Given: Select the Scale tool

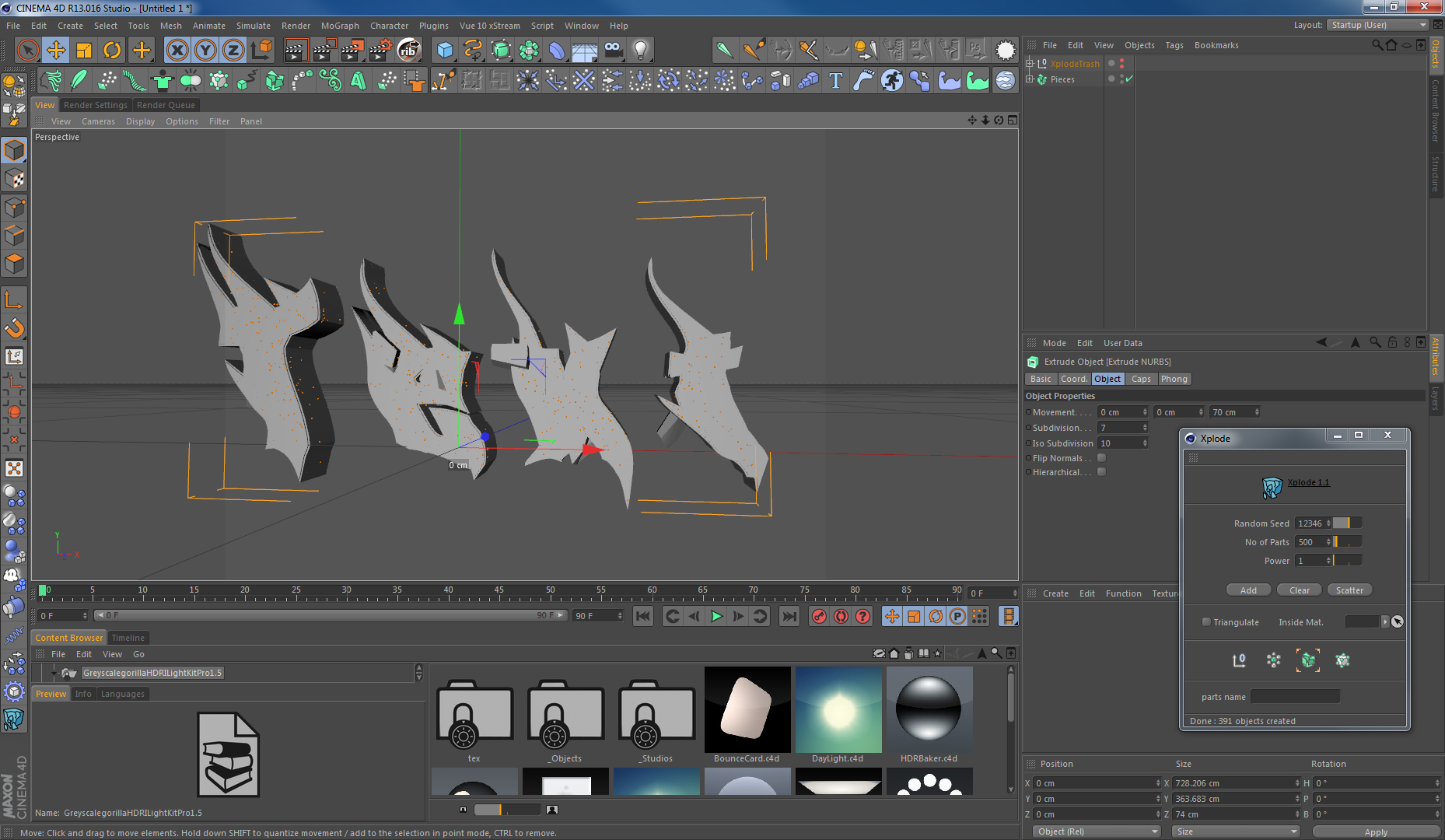Looking at the screenshot, I should coord(84,51).
